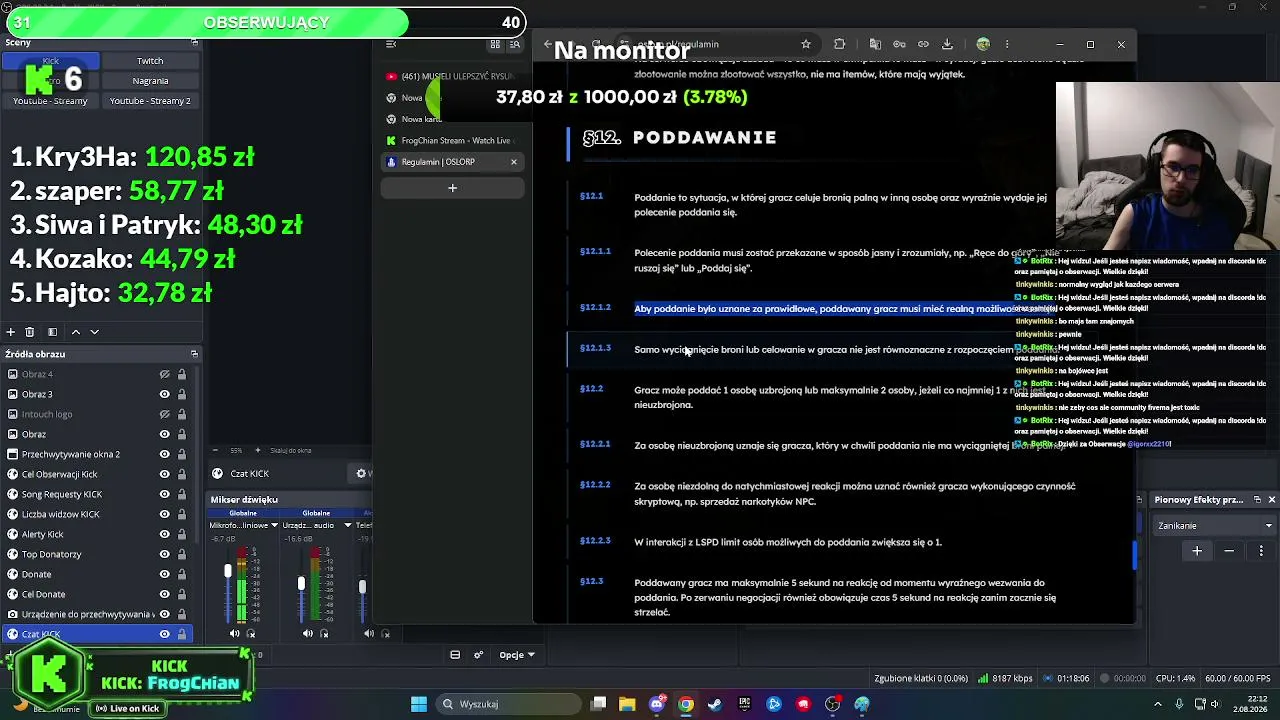Select the Nagrania scene
This screenshot has height=720, width=1280.
150,81
